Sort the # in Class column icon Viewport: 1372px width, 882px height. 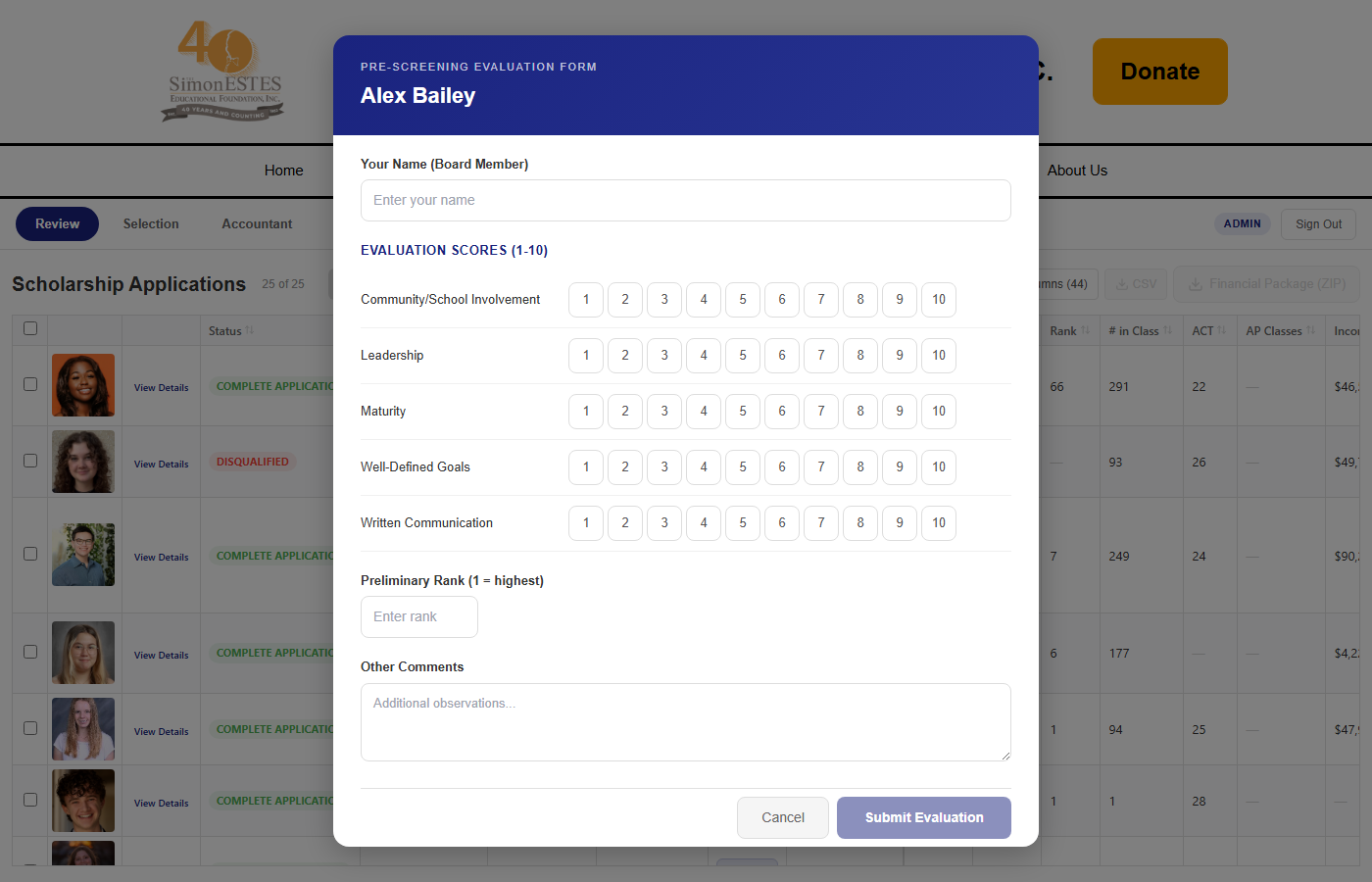pyautogui.click(x=1166, y=330)
